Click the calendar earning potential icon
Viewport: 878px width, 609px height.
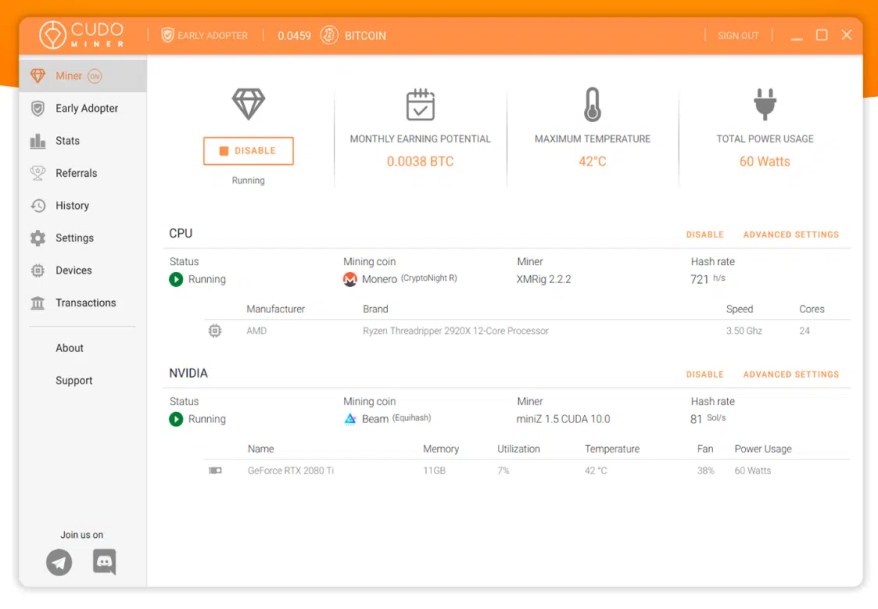[x=420, y=104]
